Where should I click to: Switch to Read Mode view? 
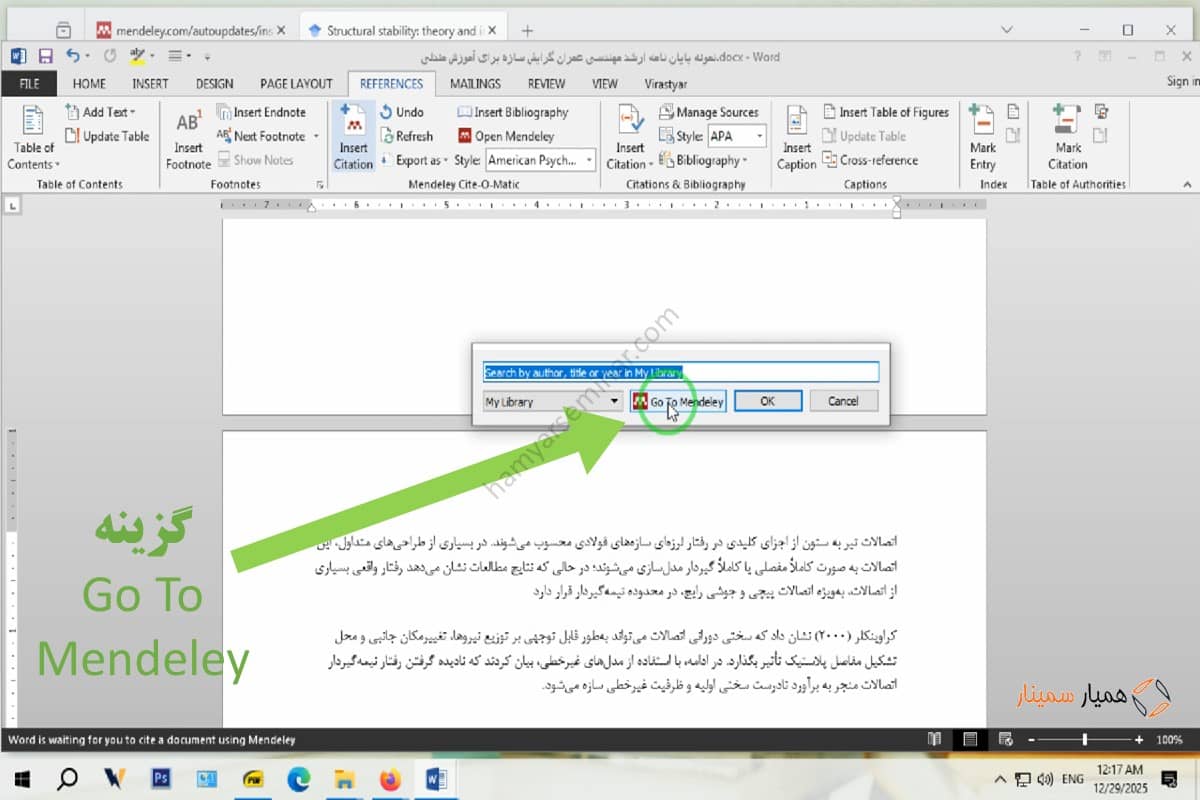pyautogui.click(x=934, y=740)
